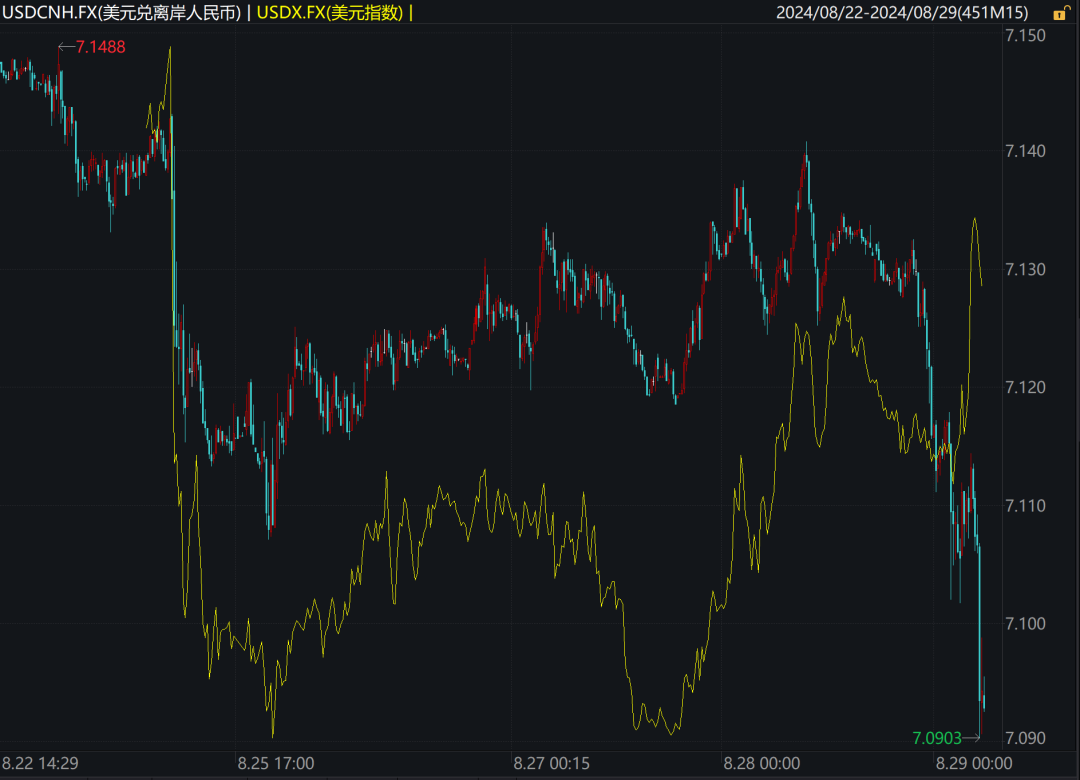Click the 7.100 price axis label

click(x=1024, y=624)
